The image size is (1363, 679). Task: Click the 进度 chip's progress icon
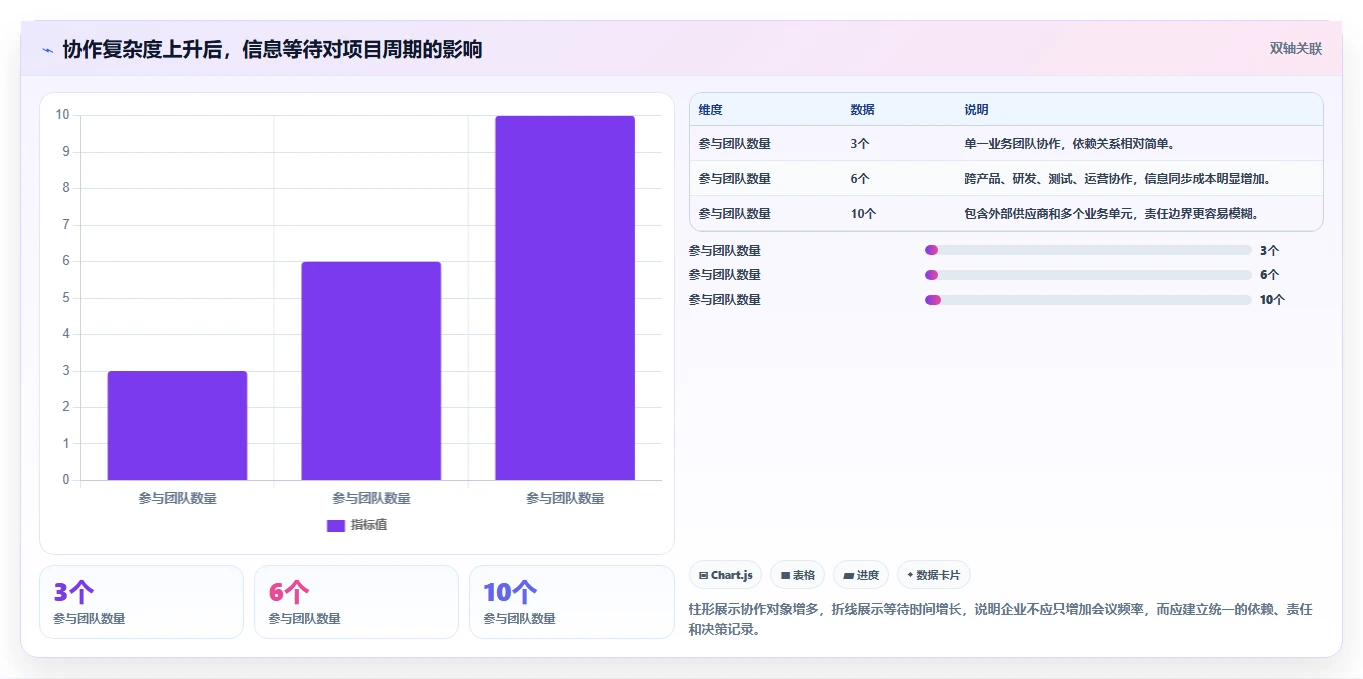pyautogui.click(x=848, y=576)
